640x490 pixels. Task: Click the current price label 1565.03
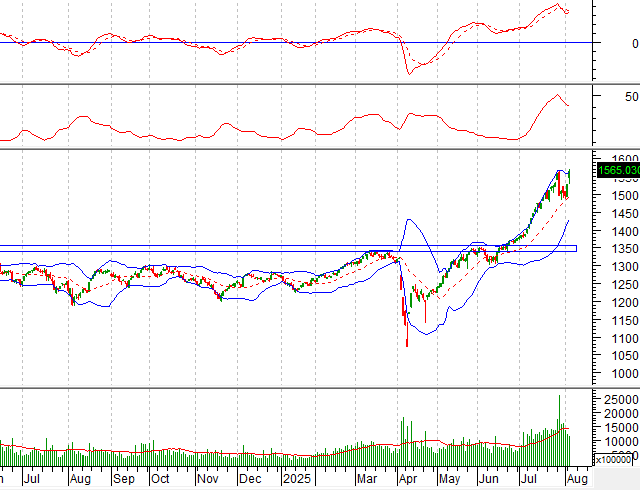617,171
